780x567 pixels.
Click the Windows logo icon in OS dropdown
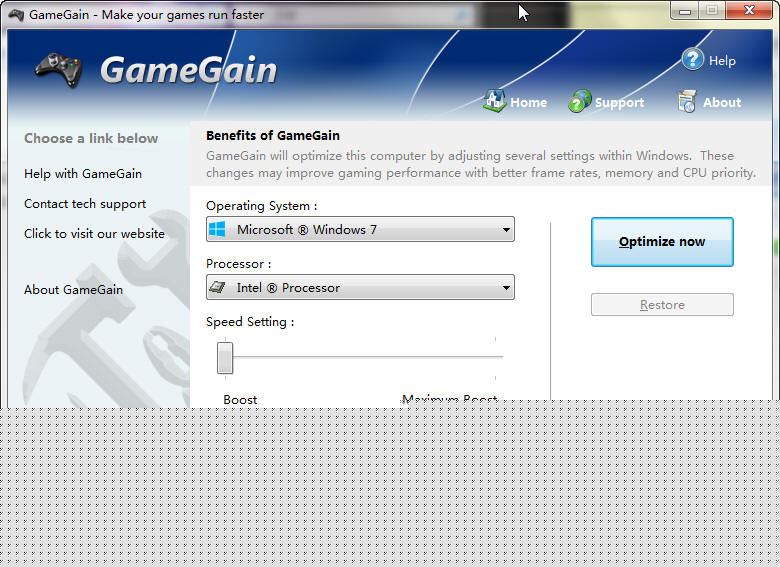pyautogui.click(x=217, y=229)
